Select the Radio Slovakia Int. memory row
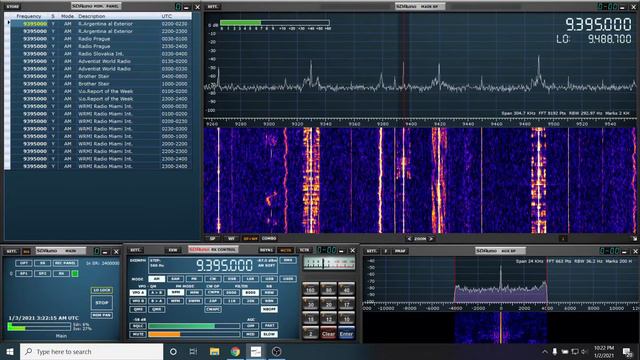640x360 pixels. [x=101, y=54]
